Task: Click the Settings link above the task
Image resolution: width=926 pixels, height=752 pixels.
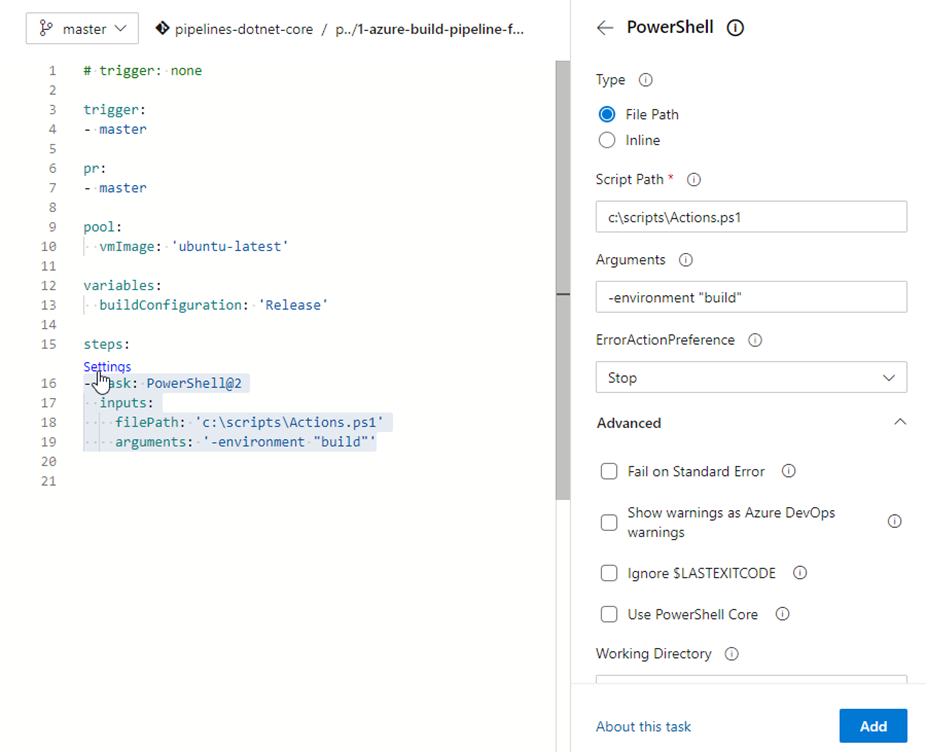Action: tap(107, 366)
